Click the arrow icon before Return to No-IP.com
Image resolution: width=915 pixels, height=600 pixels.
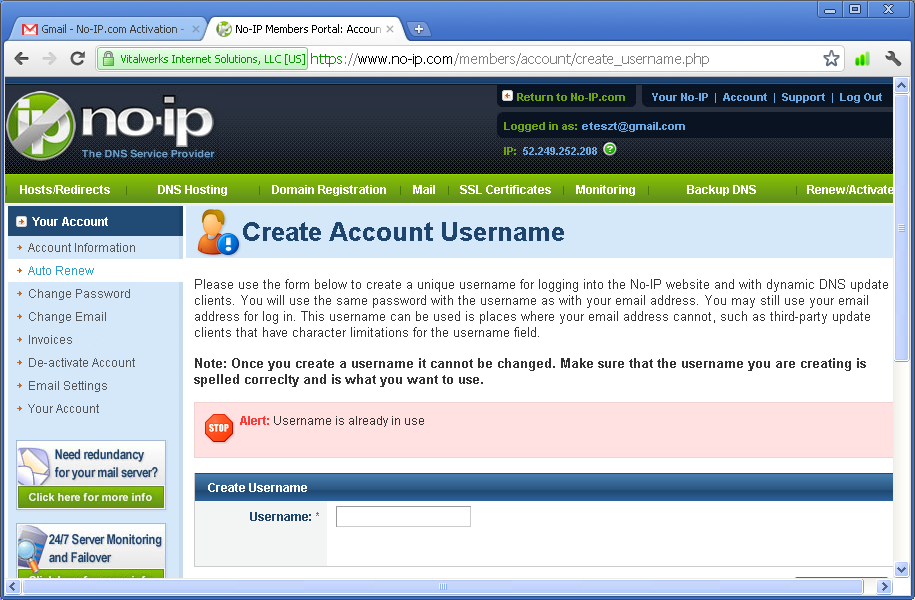point(507,96)
